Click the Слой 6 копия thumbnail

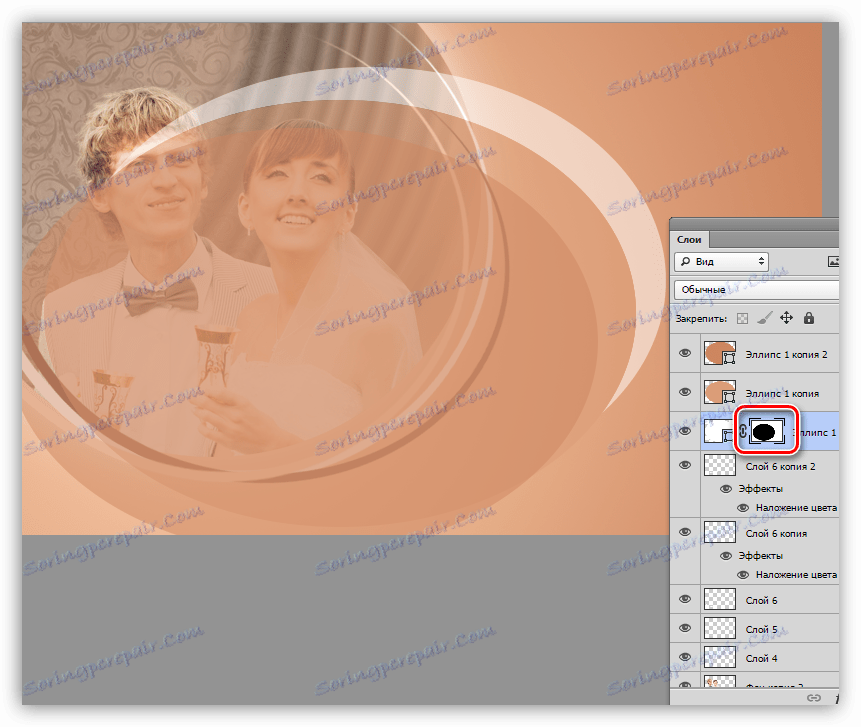[720, 533]
